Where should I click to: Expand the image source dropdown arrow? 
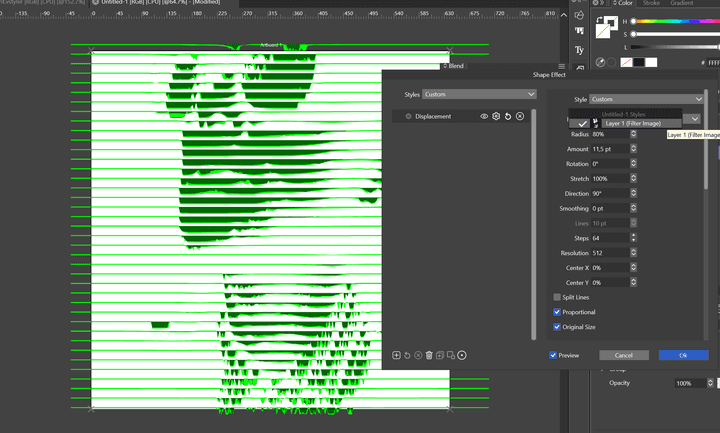coord(694,119)
